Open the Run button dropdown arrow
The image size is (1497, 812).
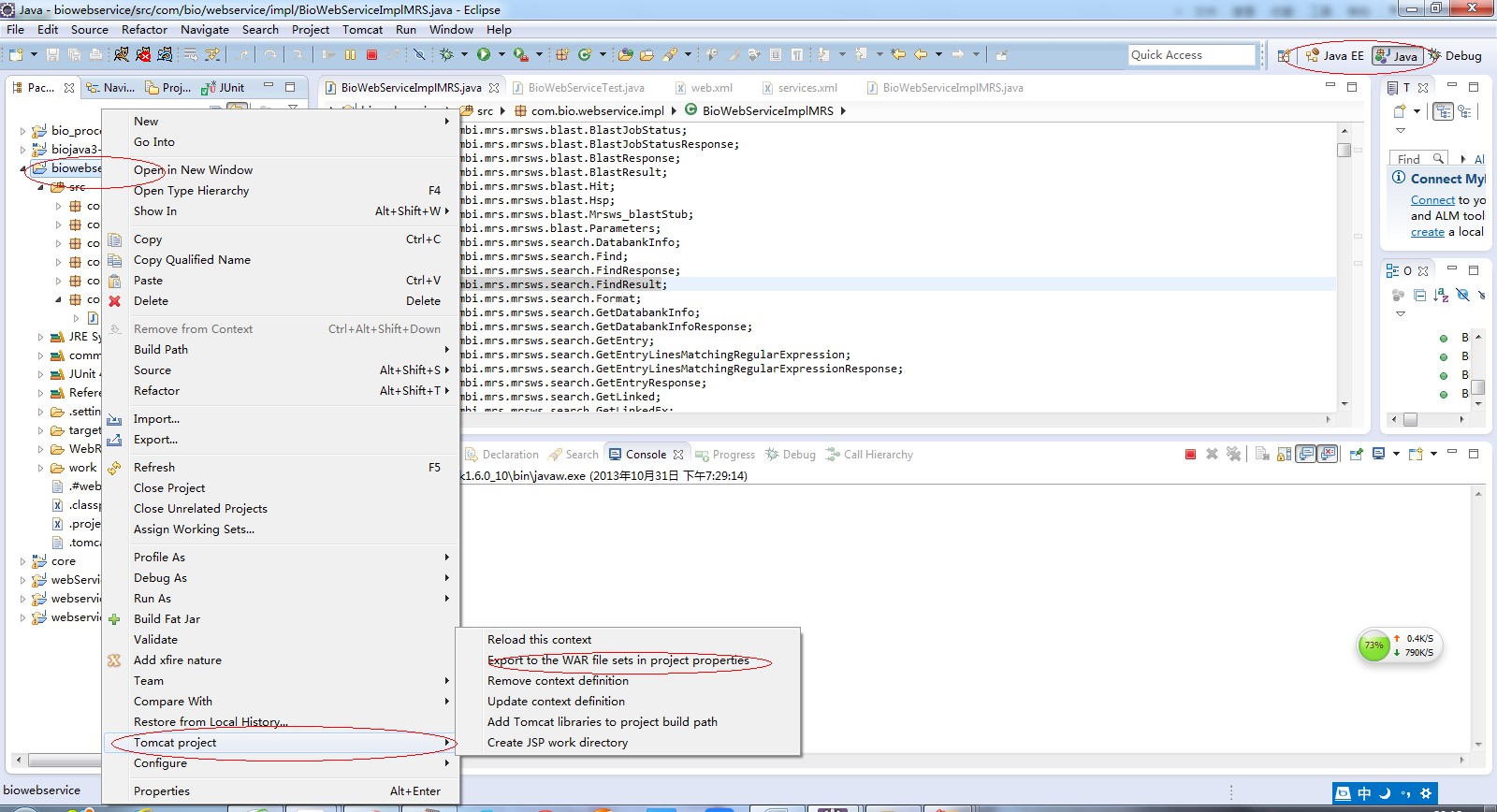(501, 54)
